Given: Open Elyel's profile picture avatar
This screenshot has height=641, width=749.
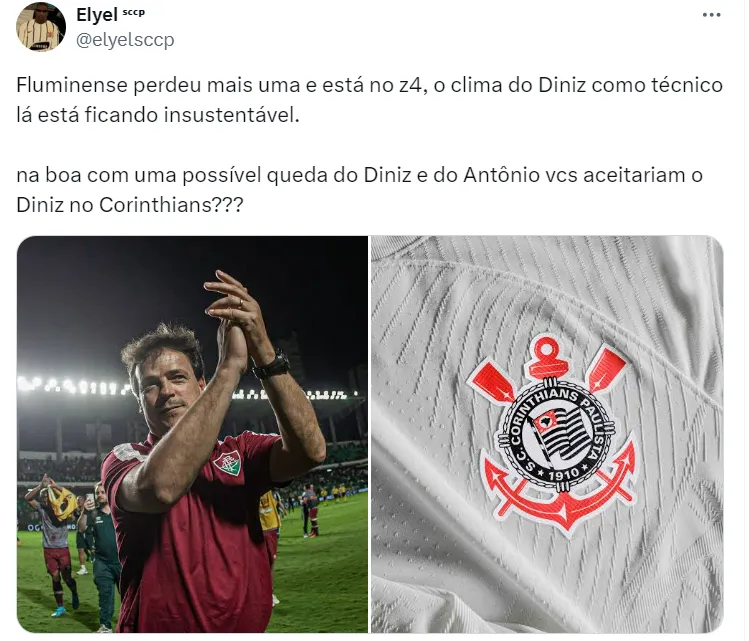Looking at the screenshot, I should pos(41,27).
